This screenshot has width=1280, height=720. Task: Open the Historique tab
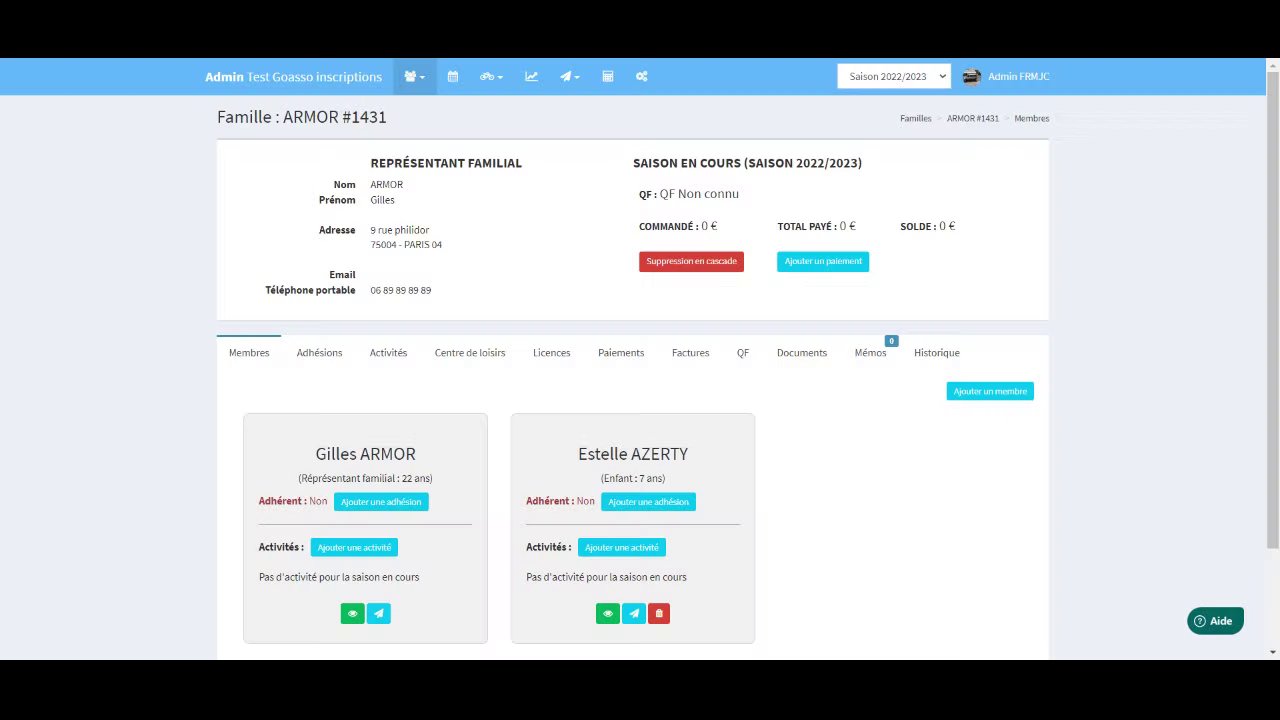(937, 352)
